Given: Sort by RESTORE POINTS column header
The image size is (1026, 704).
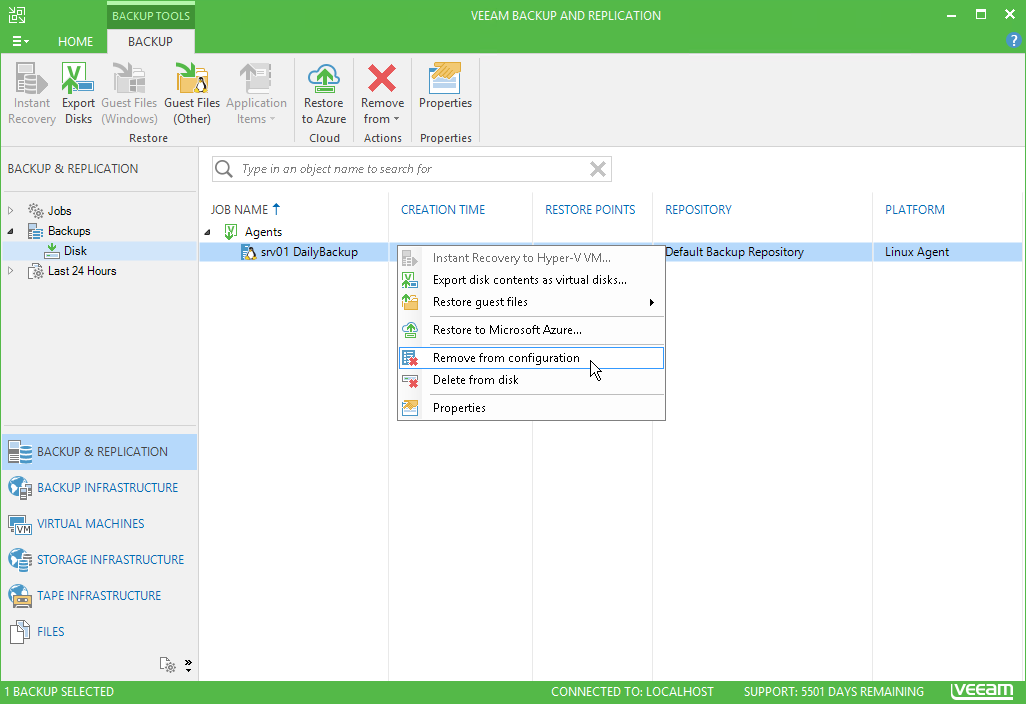Looking at the screenshot, I should coord(590,209).
